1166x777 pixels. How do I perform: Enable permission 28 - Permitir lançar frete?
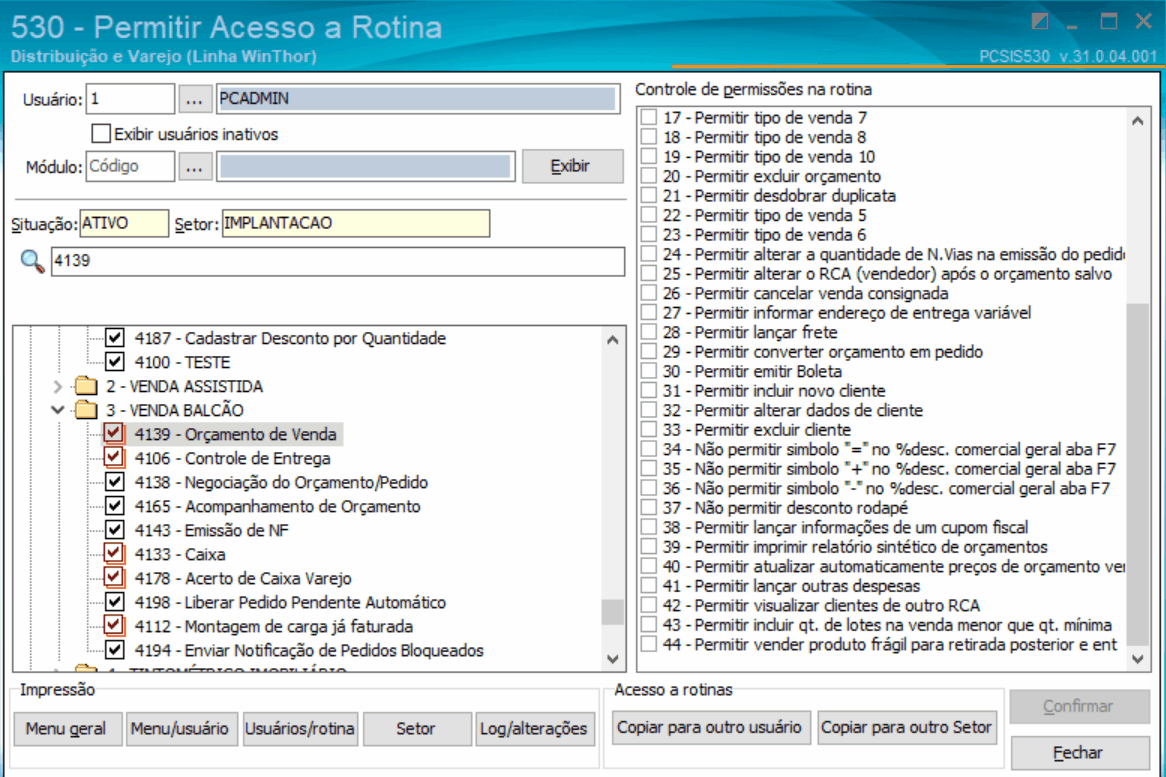click(x=649, y=332)
